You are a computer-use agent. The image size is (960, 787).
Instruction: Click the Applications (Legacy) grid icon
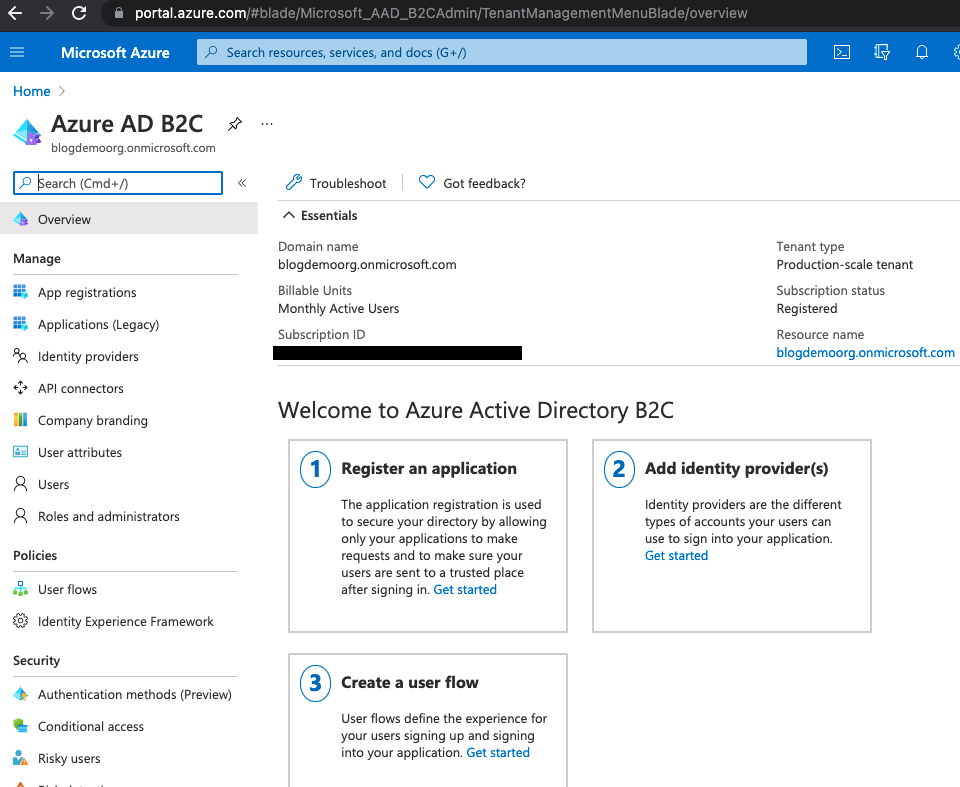[x=20, y=323]
